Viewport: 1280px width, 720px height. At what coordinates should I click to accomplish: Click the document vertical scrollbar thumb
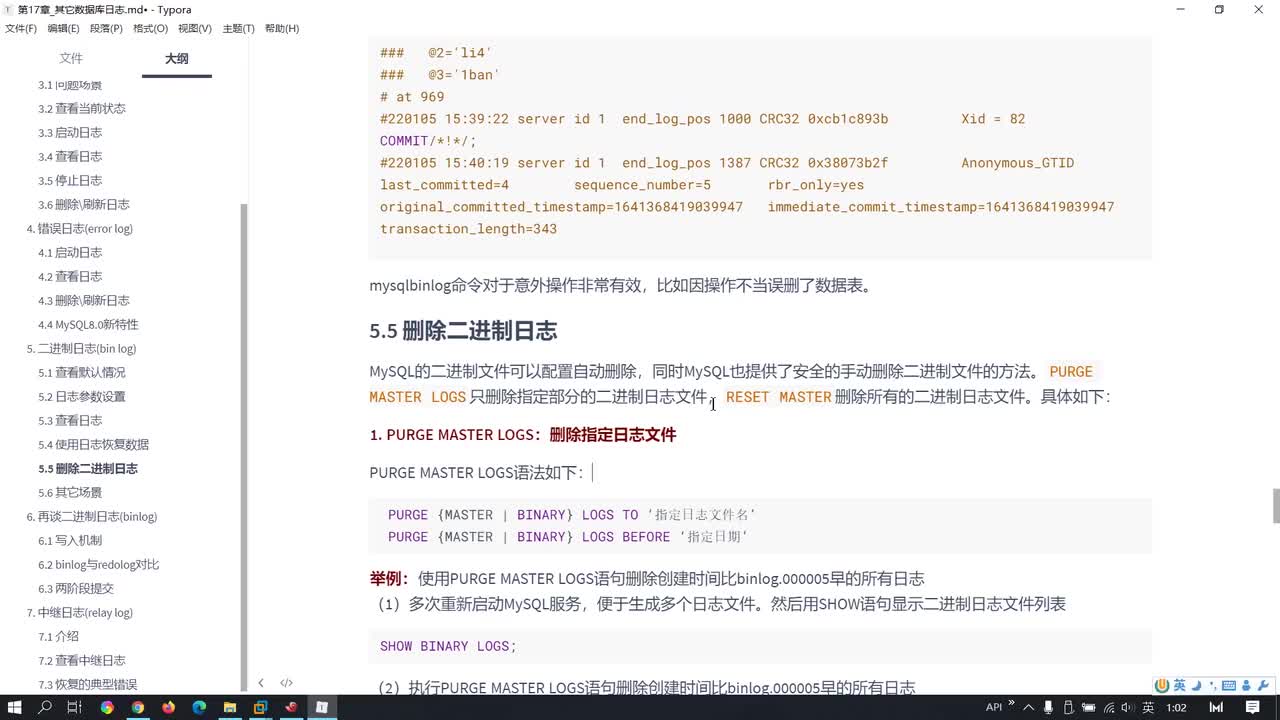click(1275, 506)
